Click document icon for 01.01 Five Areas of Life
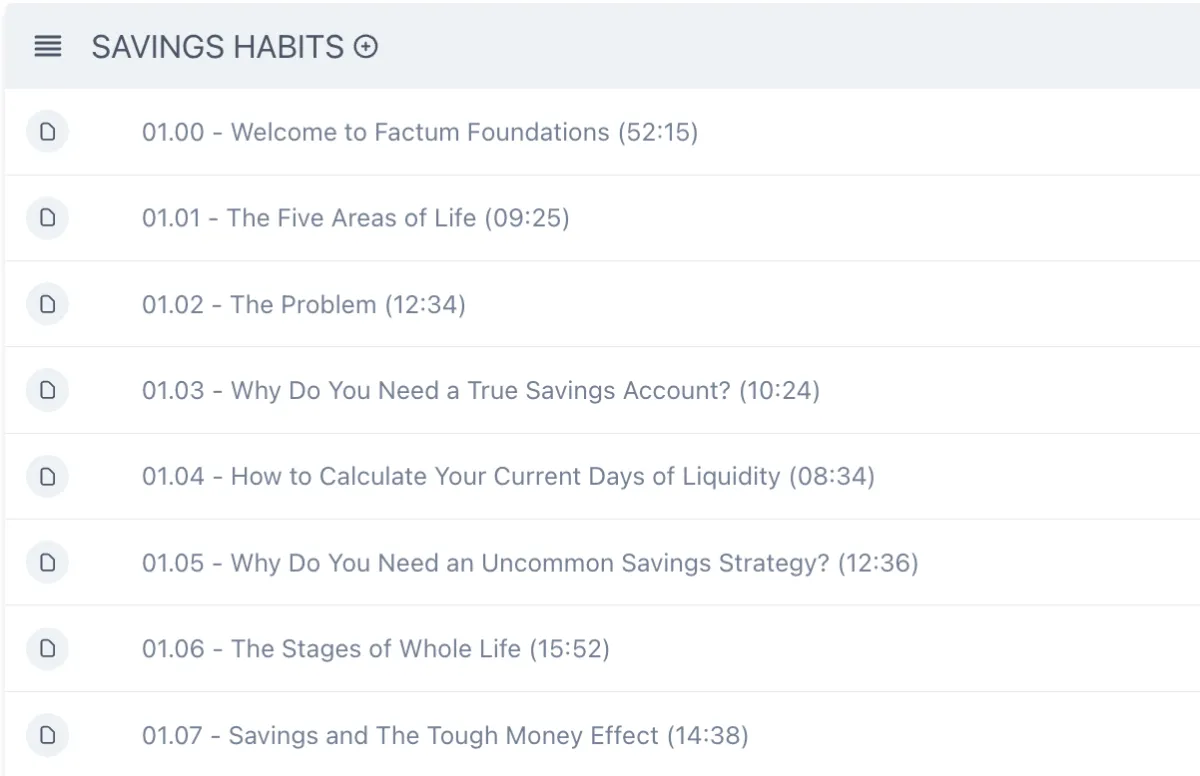 coord(47,217)
